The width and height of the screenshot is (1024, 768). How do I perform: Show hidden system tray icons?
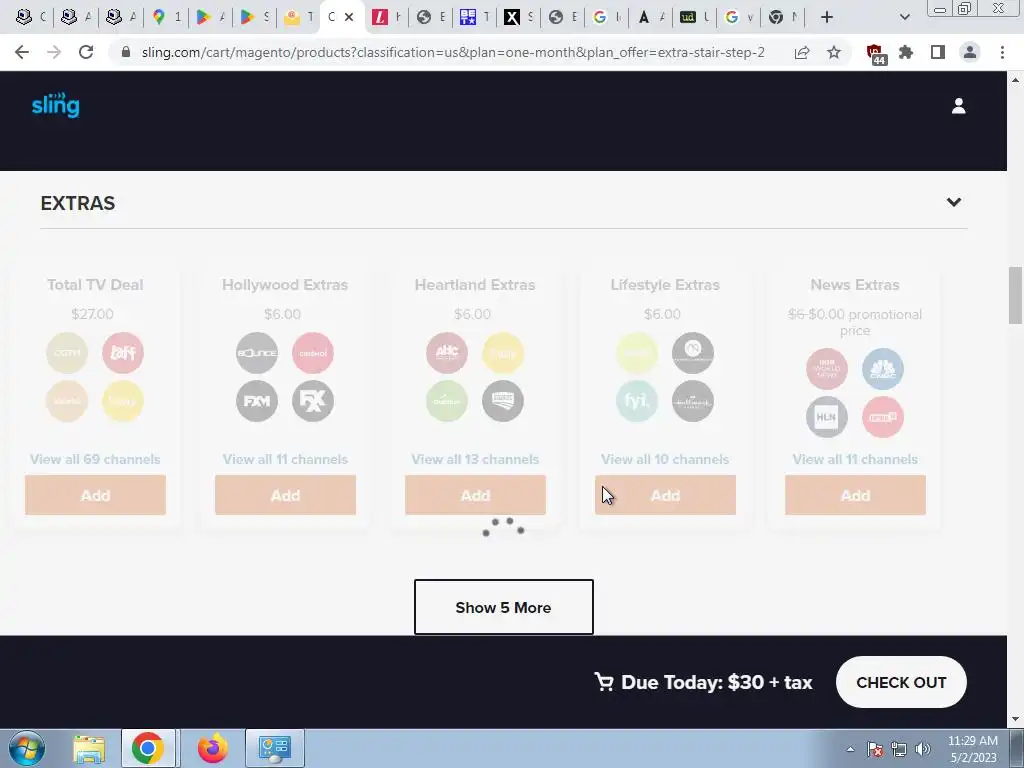coord(850,749)
